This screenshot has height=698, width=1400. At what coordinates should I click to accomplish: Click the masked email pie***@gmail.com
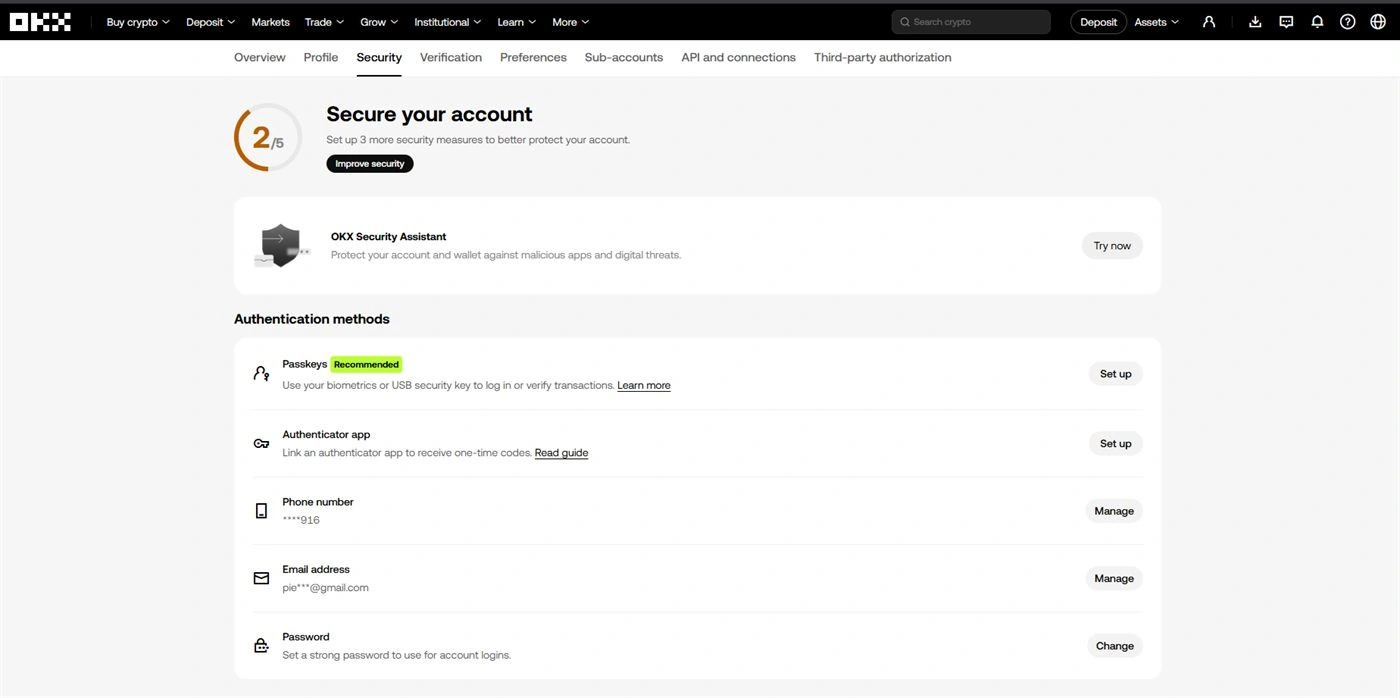(325, 588)
